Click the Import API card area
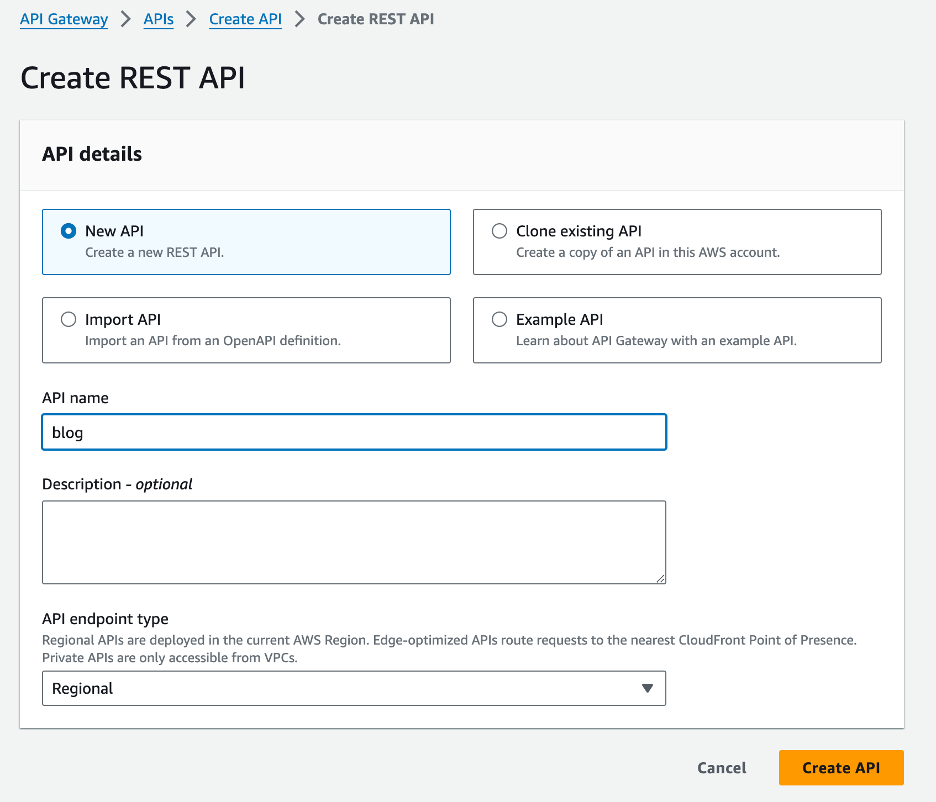The width and height of the screenshot is (936, 802). (246, 329)
